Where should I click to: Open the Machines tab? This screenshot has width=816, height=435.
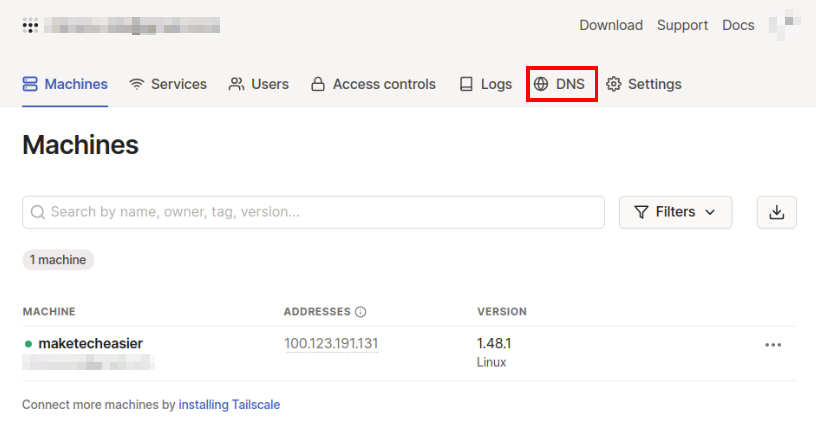[x=65, y=84]
